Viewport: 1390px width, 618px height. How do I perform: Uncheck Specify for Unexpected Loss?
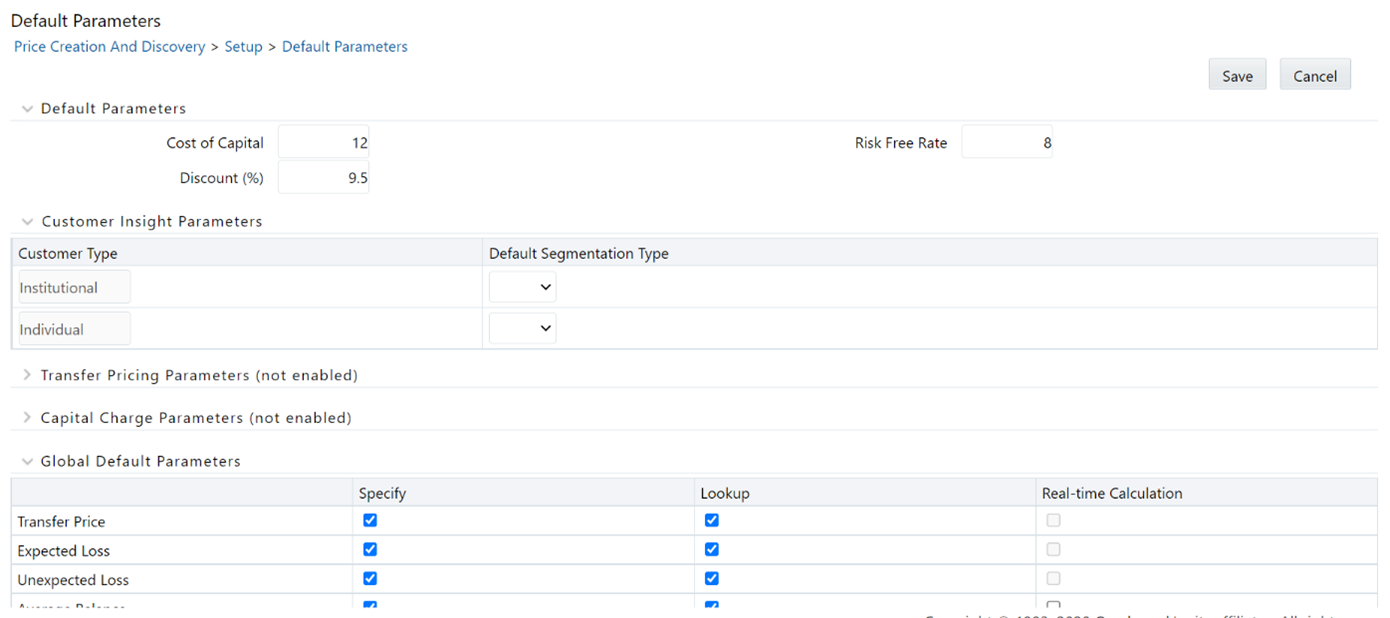pyautogui.click(x=370, y=578)
